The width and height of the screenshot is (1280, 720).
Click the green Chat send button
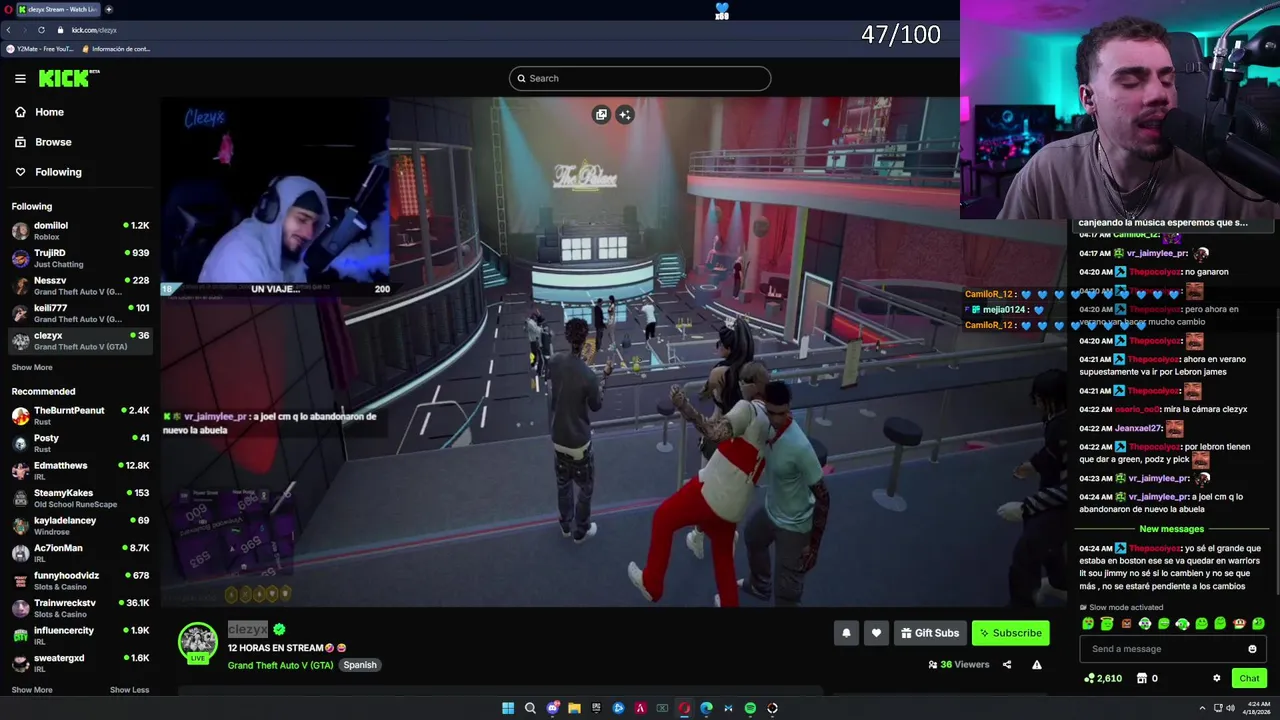coord(1249,678)
